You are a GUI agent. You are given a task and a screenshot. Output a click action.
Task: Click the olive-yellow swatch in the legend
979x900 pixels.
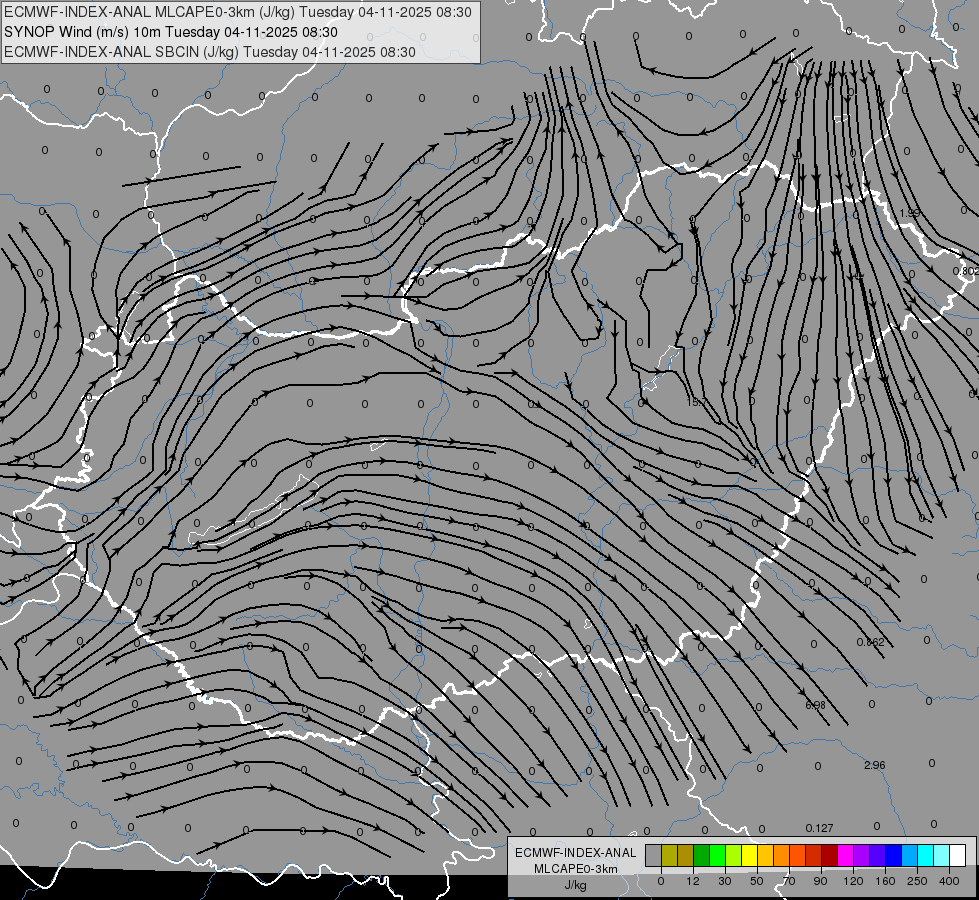coord(669,855)
